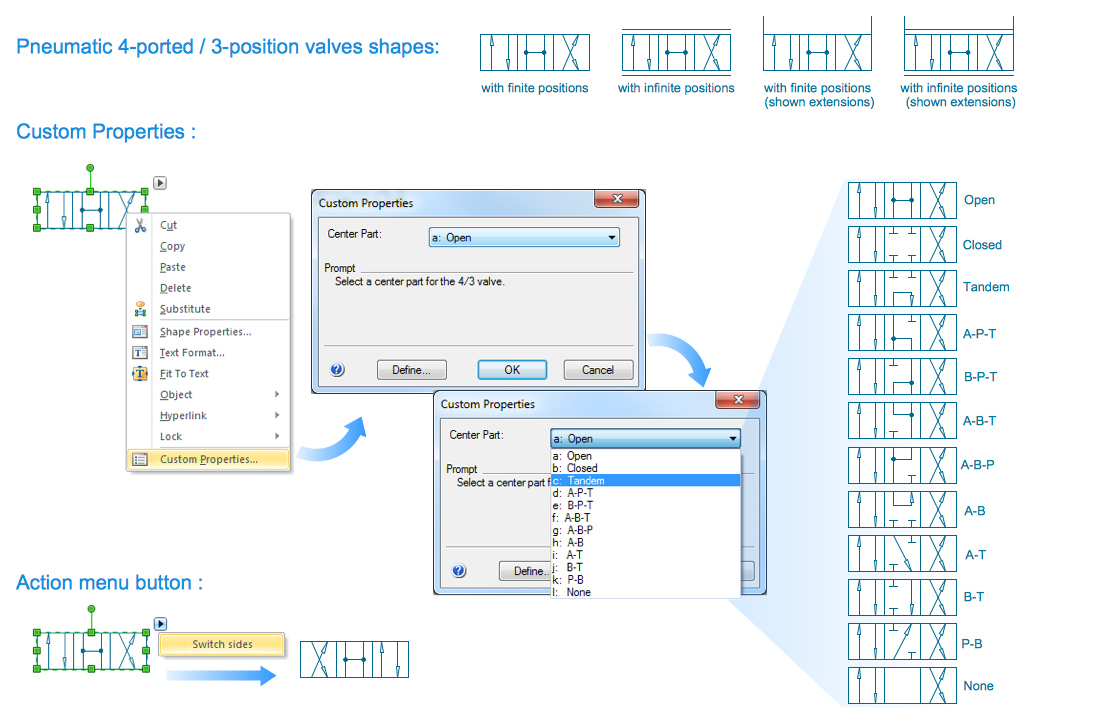Click the Closed center valve symbol
The height and width of the screenshot is (726, 1102).
pos(902,245)
